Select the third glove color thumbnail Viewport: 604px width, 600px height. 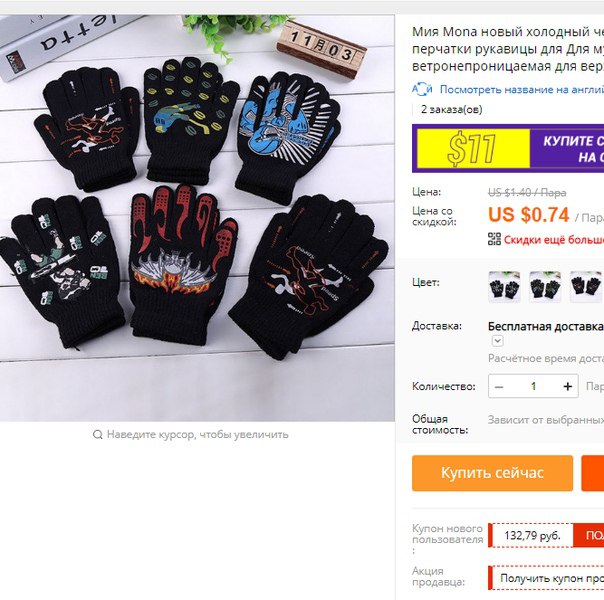(586, 287)
